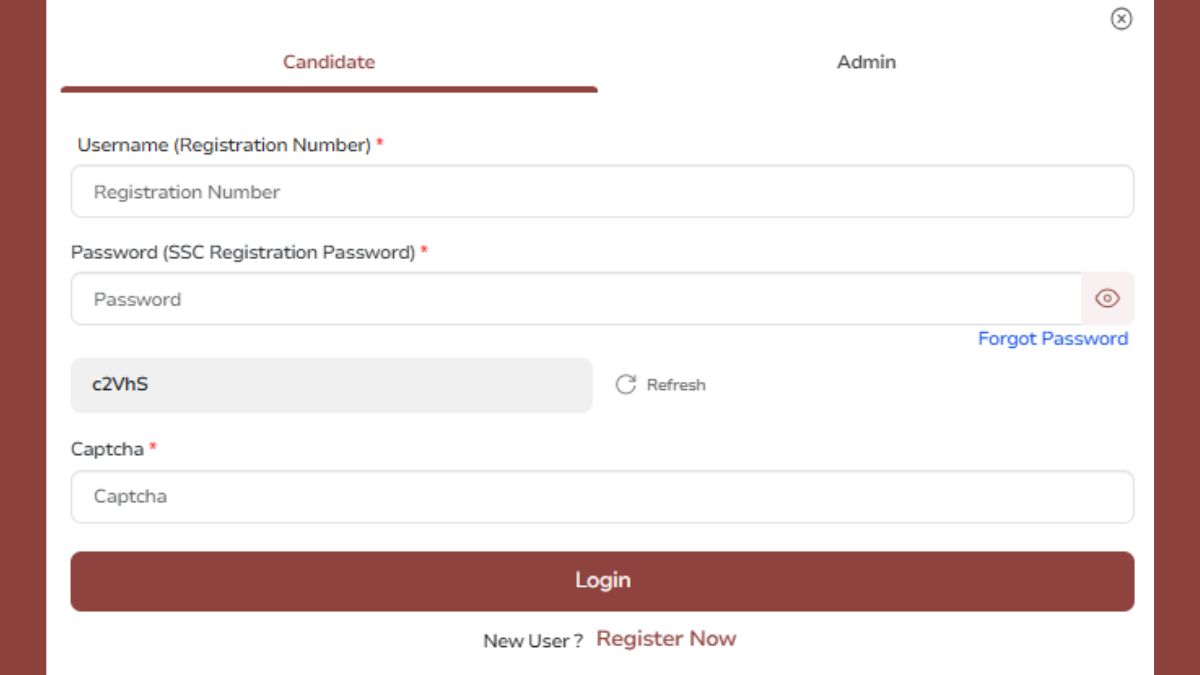Click the Registration Number input field
Viewport: 1200px width, 675px height.
click(602, 192)
